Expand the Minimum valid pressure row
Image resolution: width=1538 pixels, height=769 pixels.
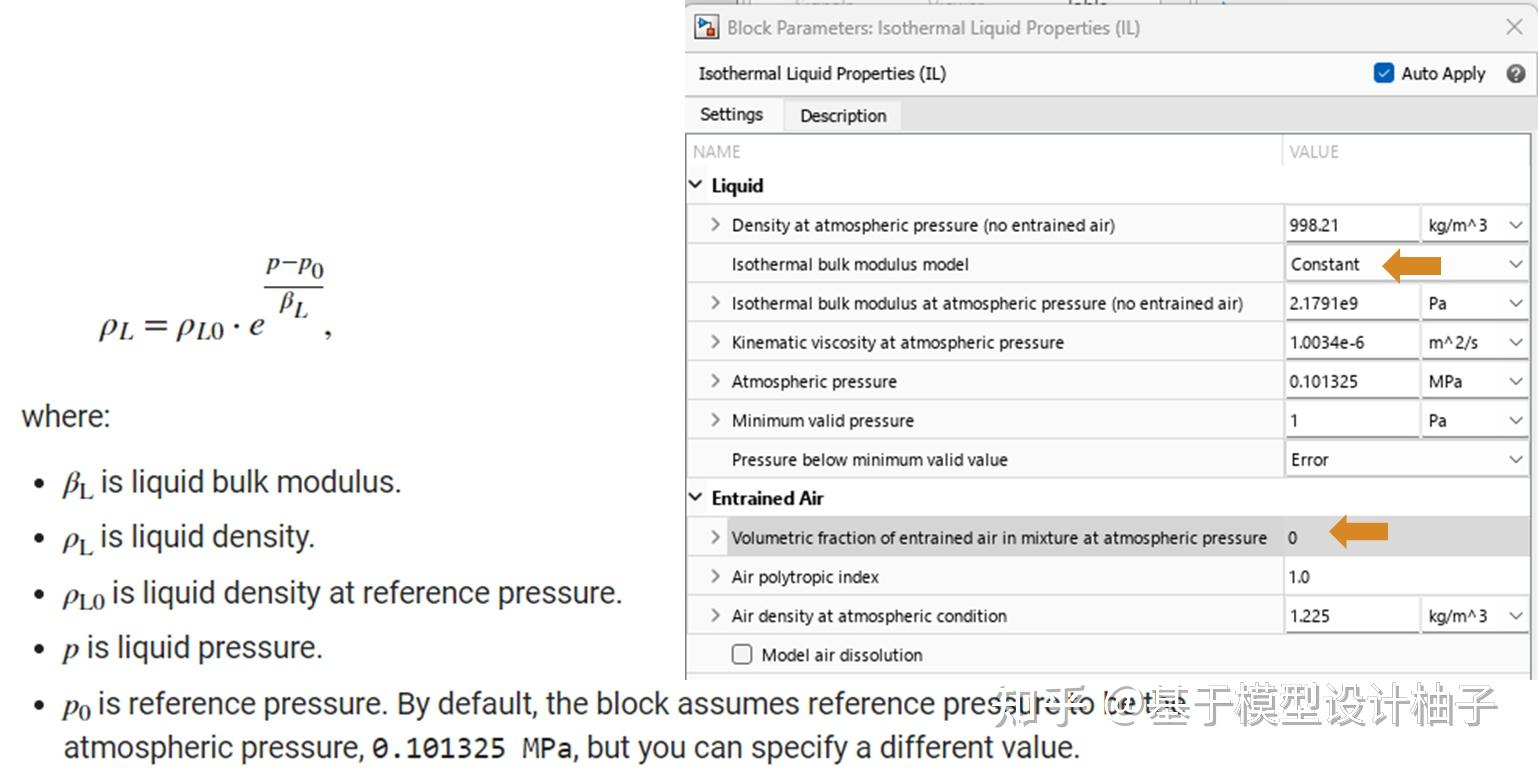click(715, 421)
